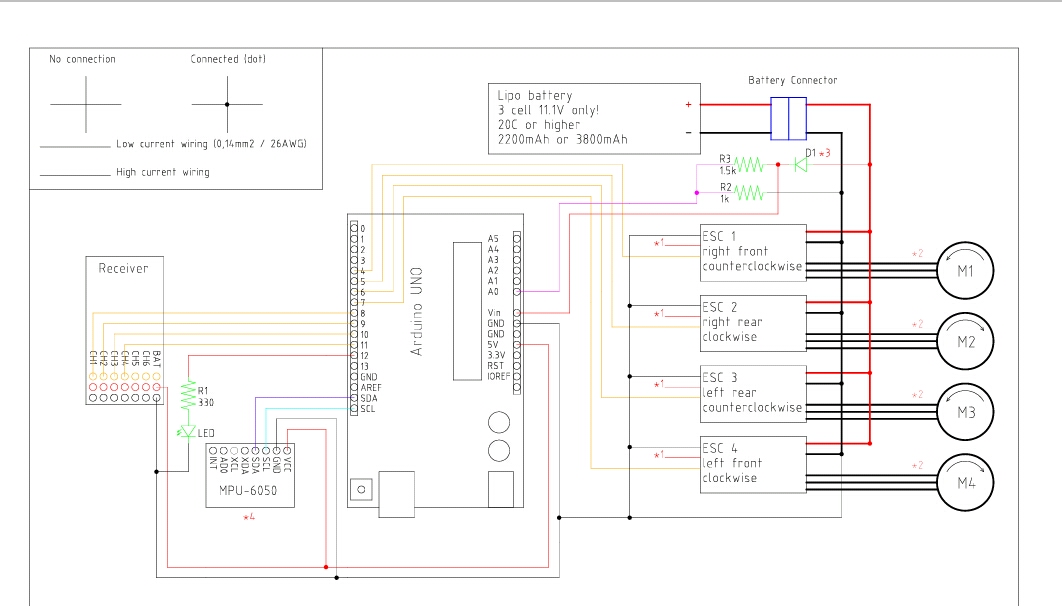Click the Arduino USB connector outline
Screen dimensions: 1062x606
click(x=396, y=495)
